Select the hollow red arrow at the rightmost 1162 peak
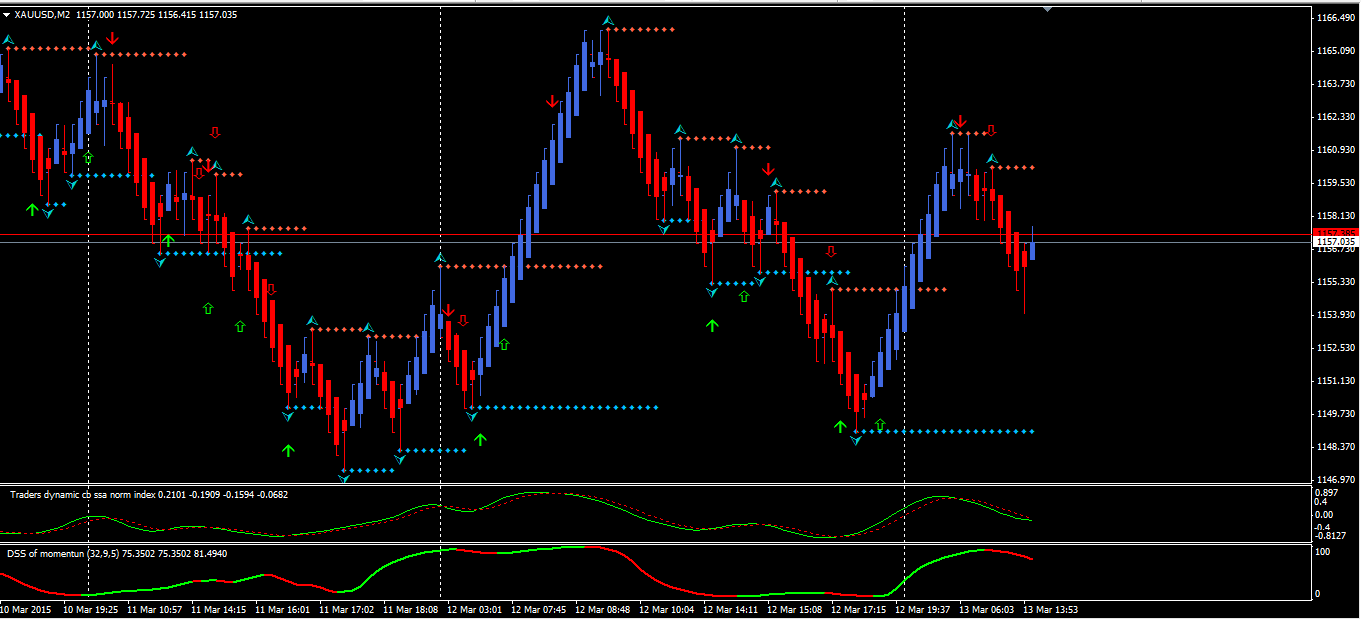This screenshot has height=620, width=1361. point(991,130)
